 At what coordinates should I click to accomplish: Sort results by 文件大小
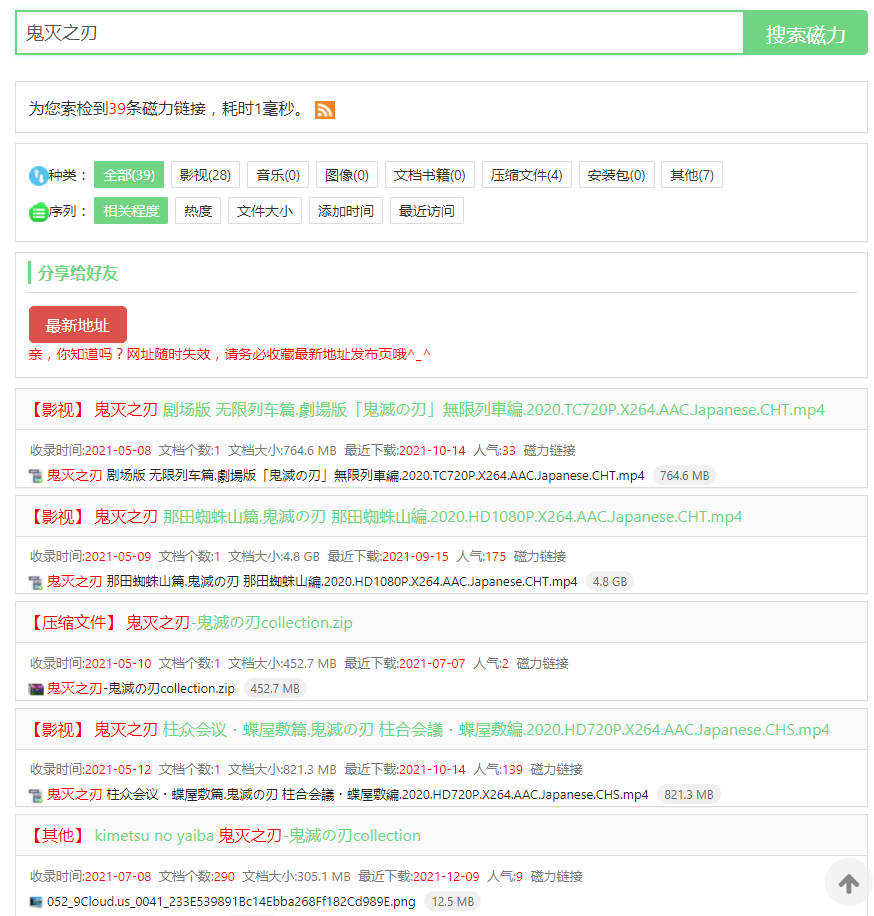265,211
